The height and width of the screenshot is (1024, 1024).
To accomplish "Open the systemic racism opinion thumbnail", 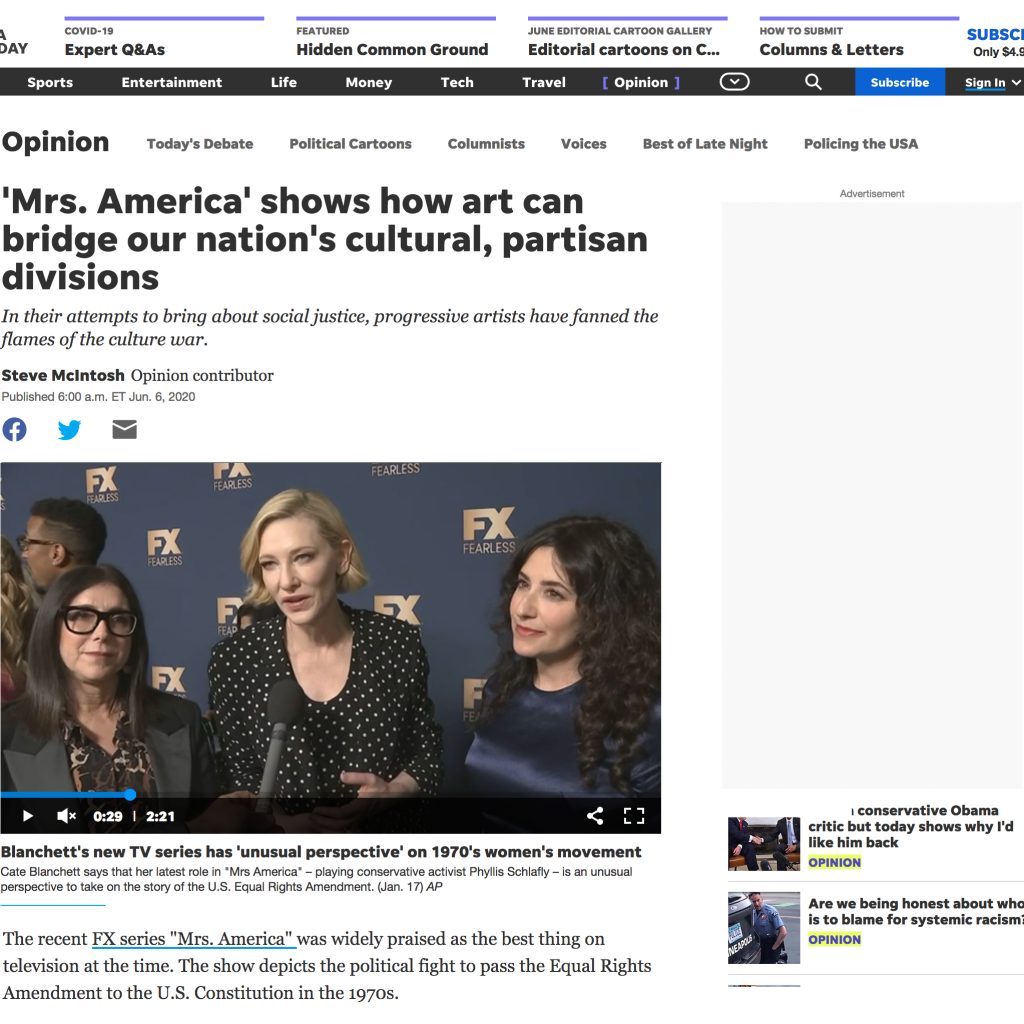I will [763, 927].
